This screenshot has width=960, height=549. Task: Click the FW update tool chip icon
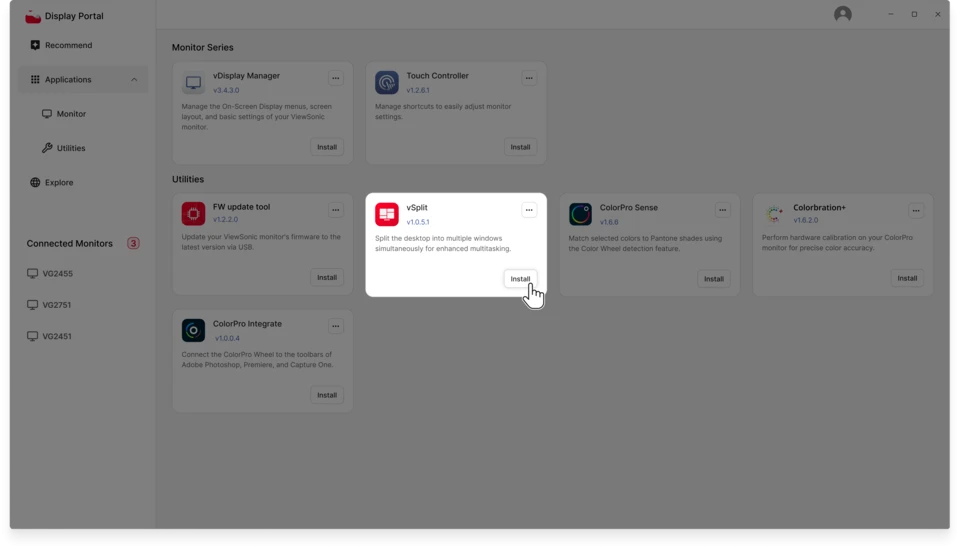pyautogui.click(x=193, y=214)
